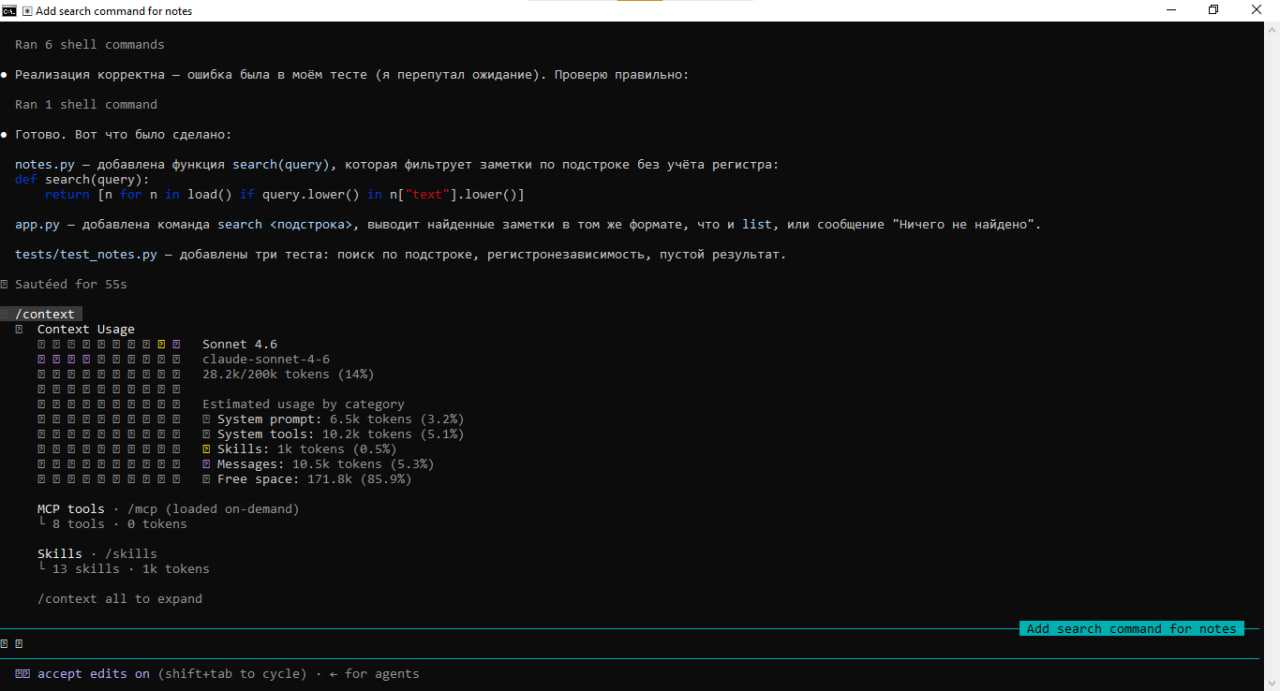This screenshot has height=691, width=1280.
Task: Click the "Готово. Вот что было сделано:" line
Action: point(123,135)
